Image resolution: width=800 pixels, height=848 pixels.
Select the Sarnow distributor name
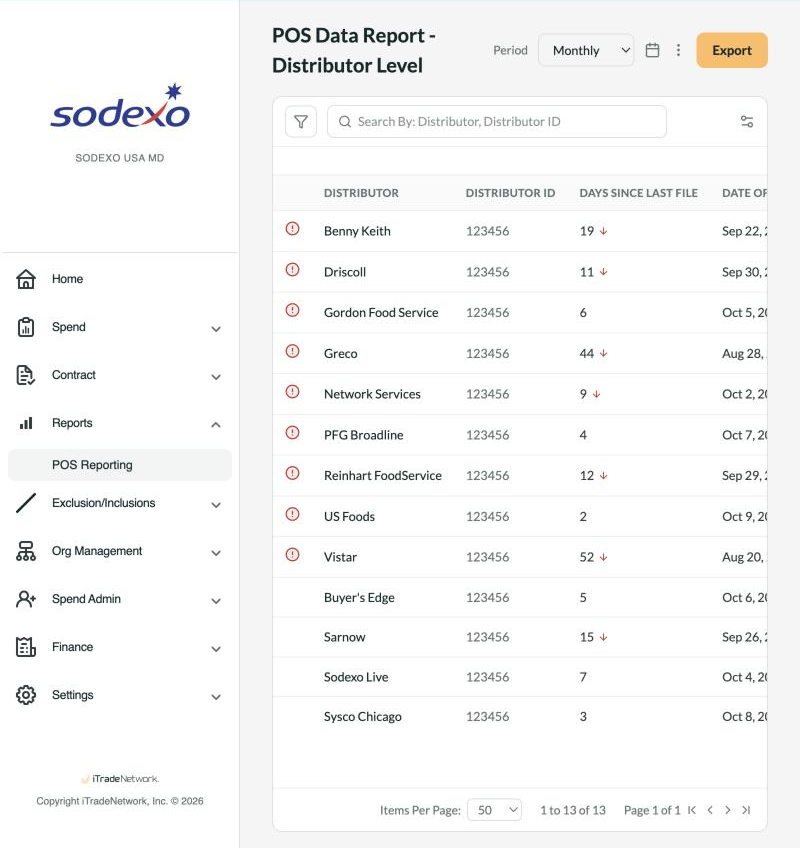(345, 637)
